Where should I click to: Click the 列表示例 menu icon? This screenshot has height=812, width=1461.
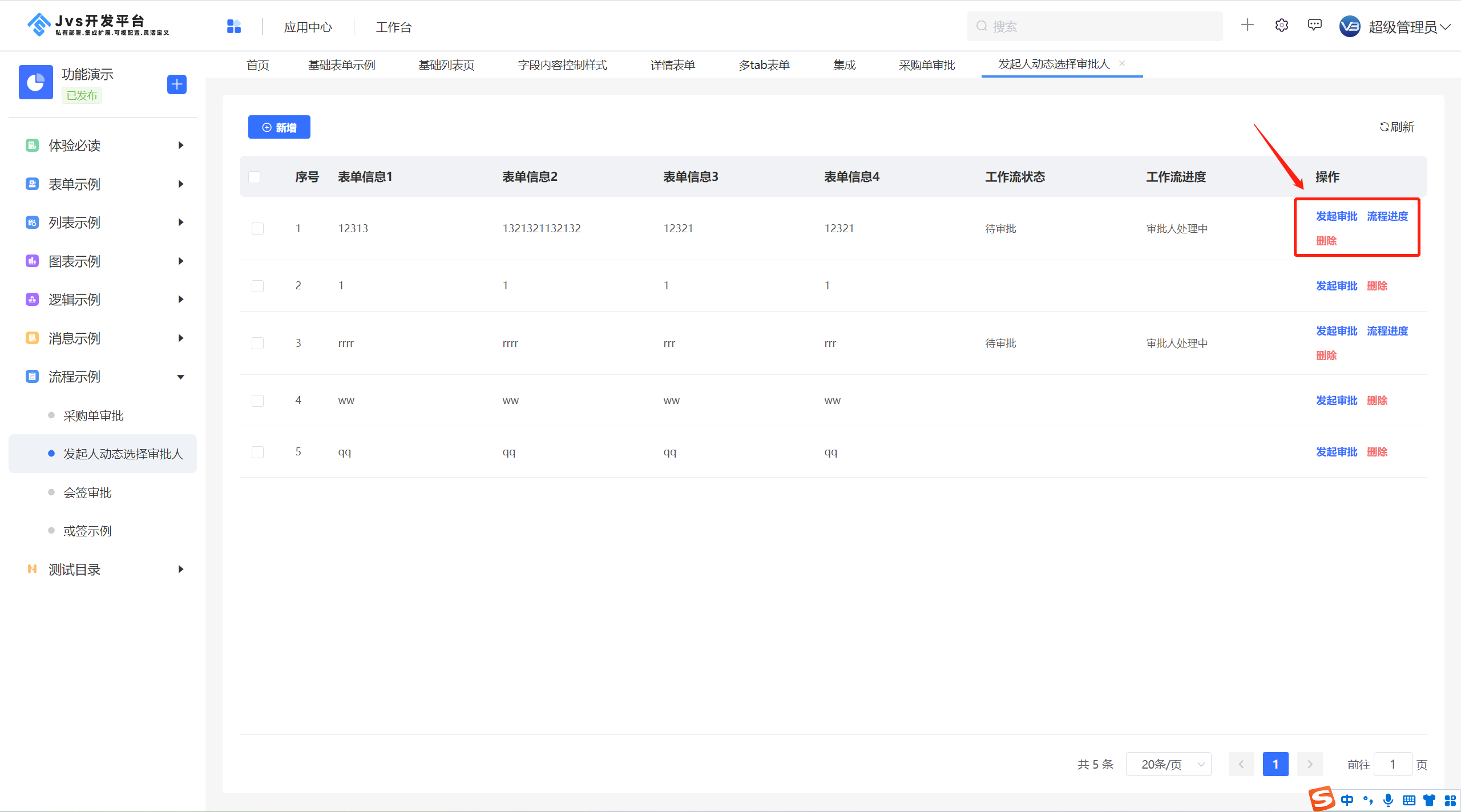pyautogui.click(x=32, y=223)
